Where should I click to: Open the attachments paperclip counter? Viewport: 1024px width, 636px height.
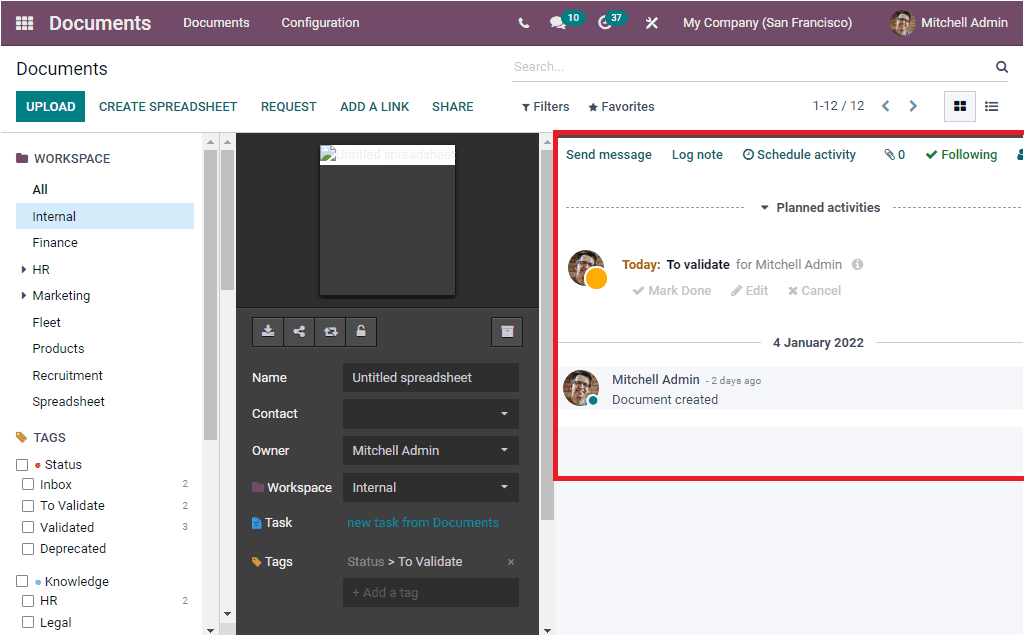(895, 155)
